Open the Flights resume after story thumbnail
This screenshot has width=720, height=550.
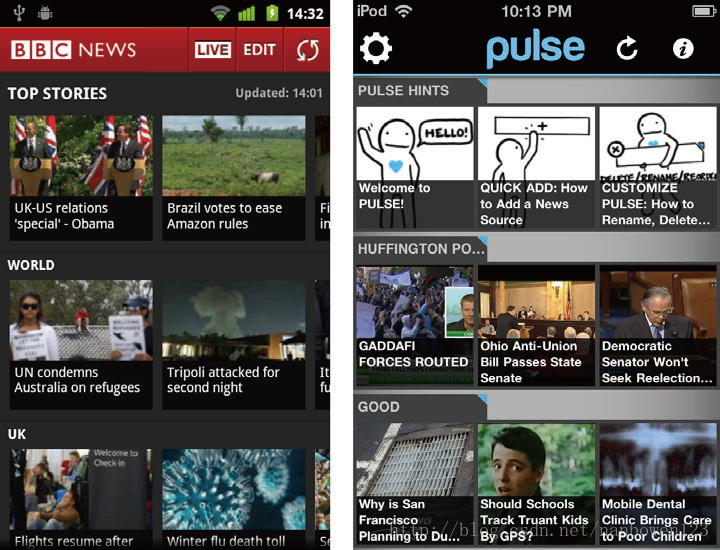coord(81,489)
